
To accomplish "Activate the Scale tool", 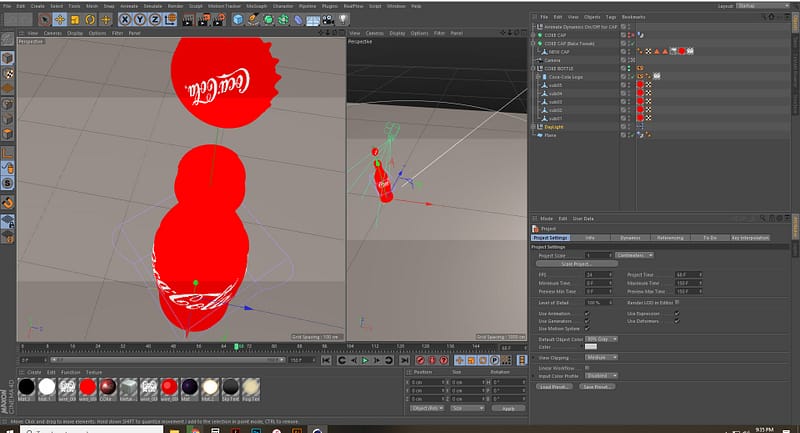I will (x=75, y=20).
